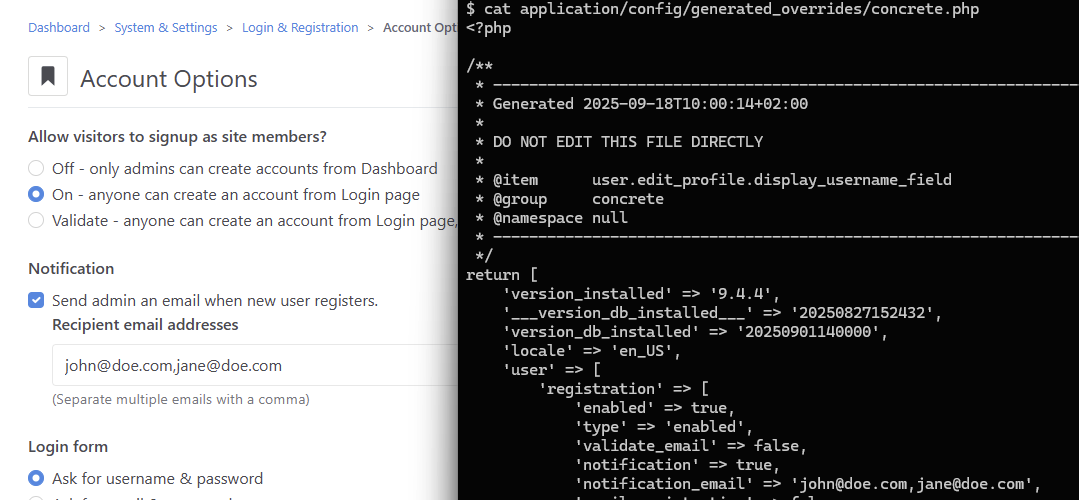Image resolution: width=1079 pixels, height=500 pixels.
Task: Click the 'notification_email' line in terminal
Action: click(808, 484)
